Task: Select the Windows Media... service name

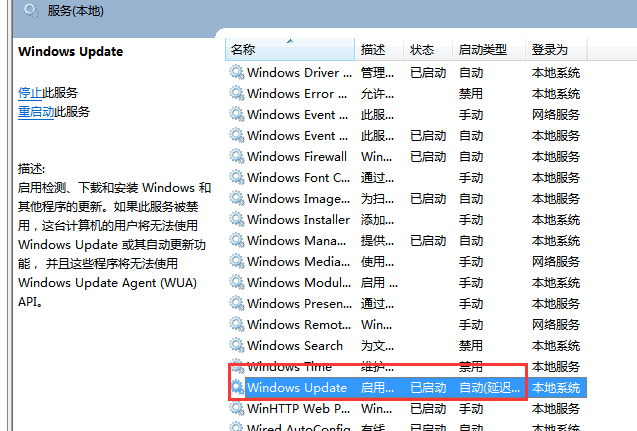Action: click(298, 262)
